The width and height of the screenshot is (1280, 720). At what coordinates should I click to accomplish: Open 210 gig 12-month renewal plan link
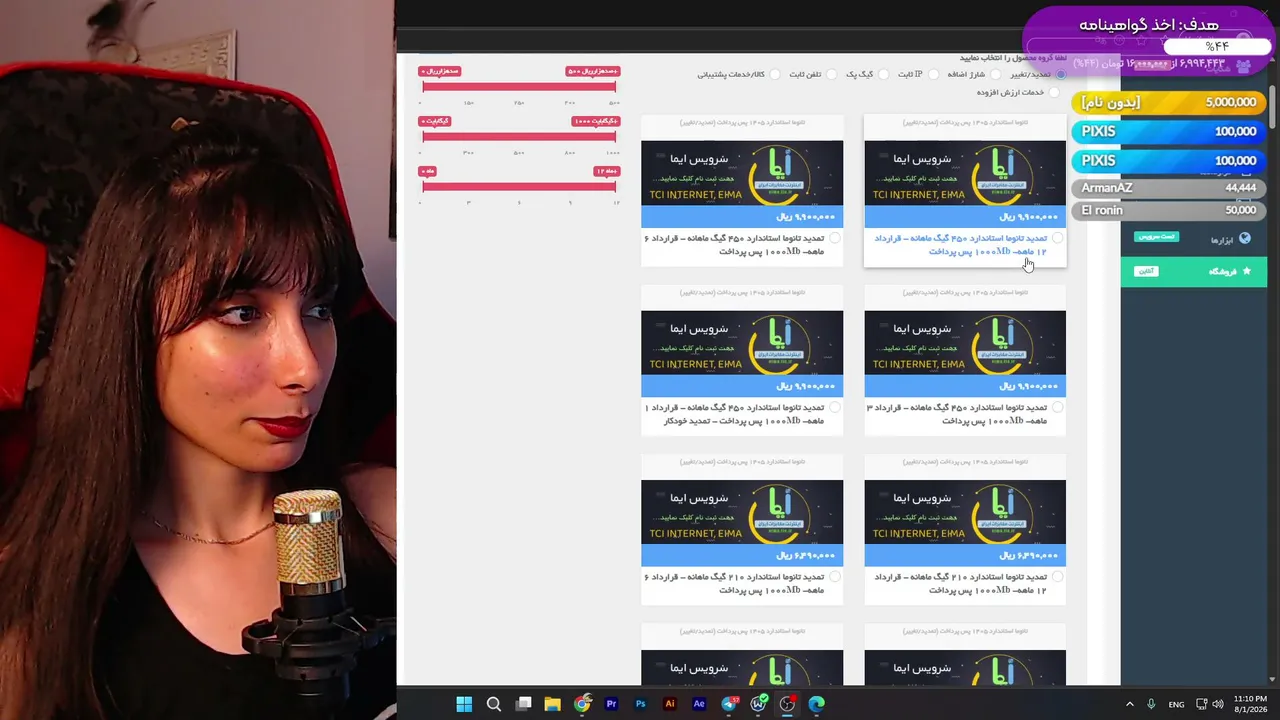(961, 583)
